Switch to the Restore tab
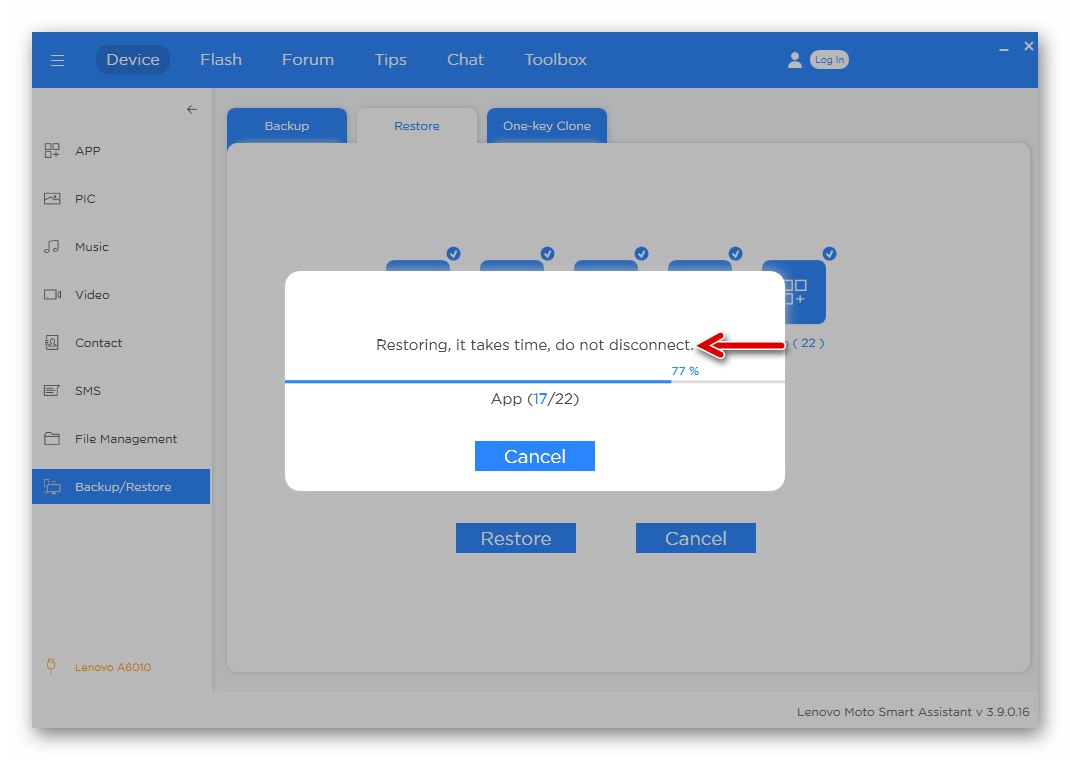The image size is (1070, 760). [x=416, y=126]
